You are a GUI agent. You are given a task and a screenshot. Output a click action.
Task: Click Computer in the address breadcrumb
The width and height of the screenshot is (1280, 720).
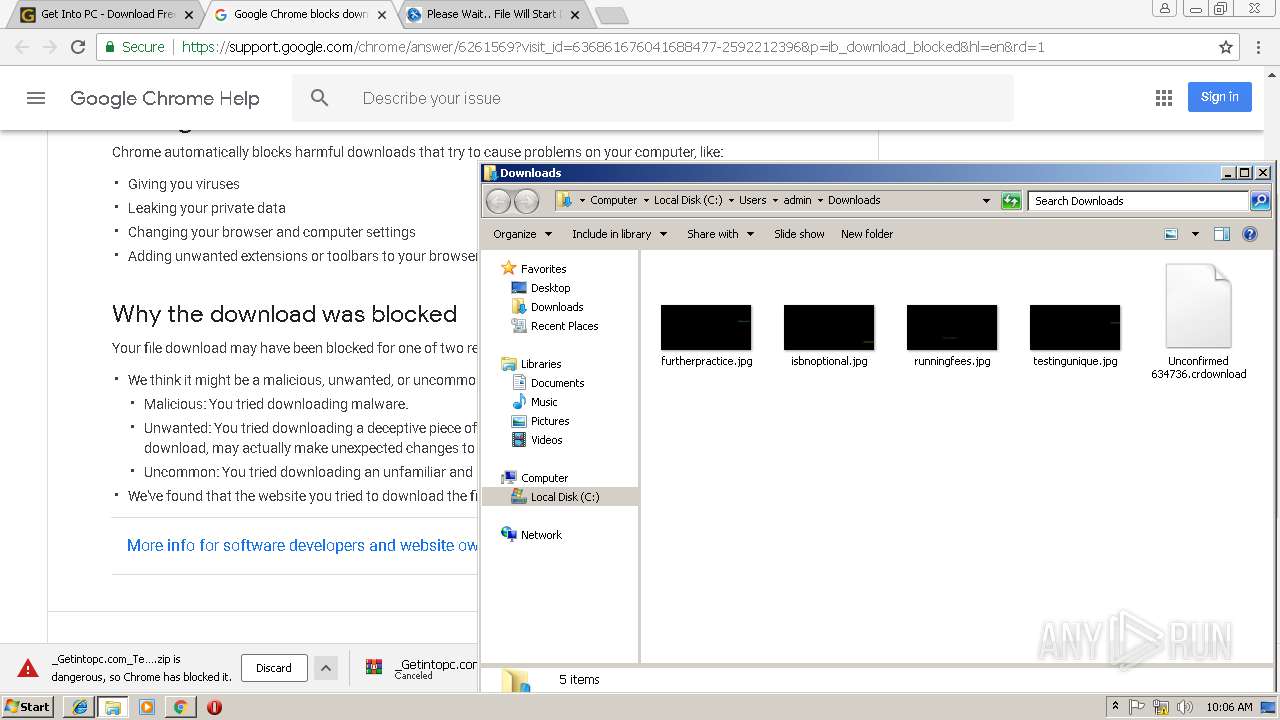pyautogui.click(x=613, y=200)
